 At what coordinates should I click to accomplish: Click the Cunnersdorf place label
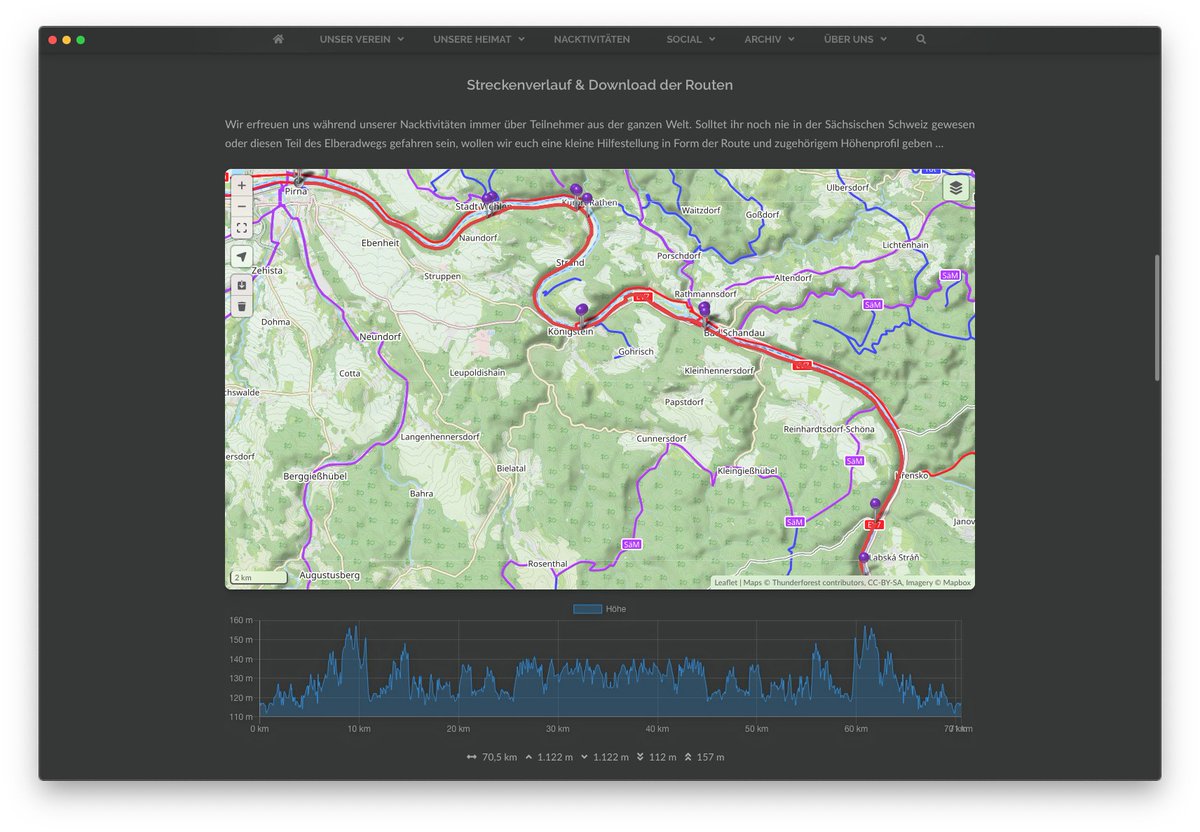click(x=662, y=438)
